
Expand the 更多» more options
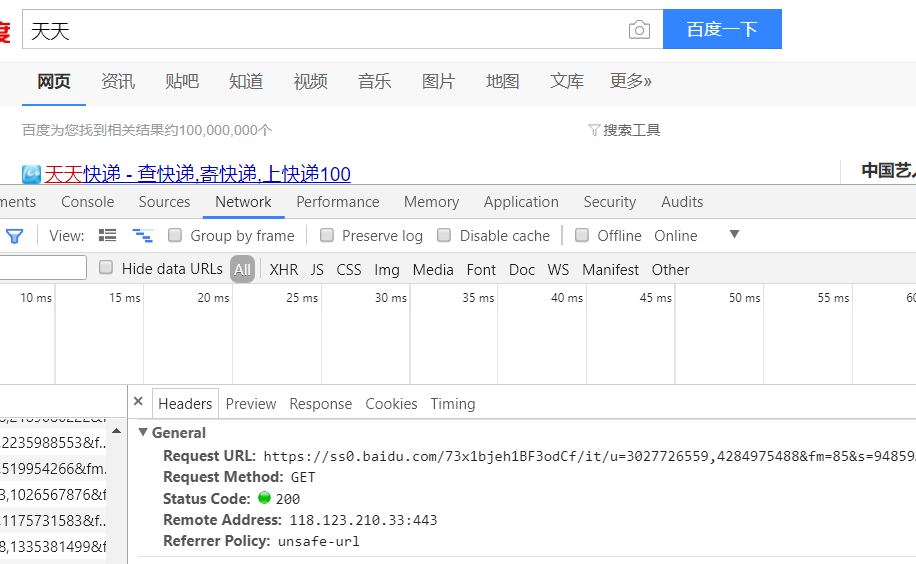(x=630, y=81)
